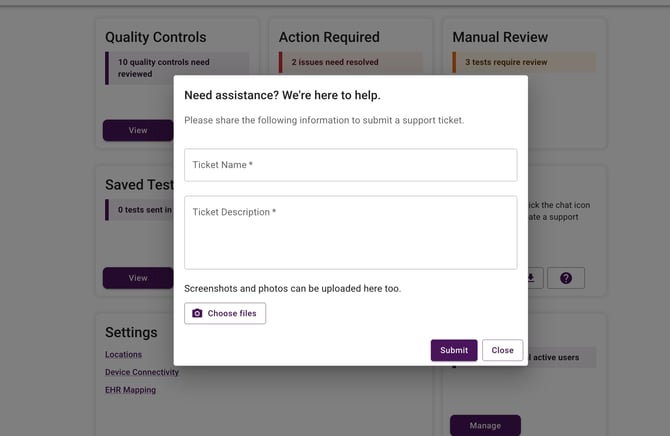Click the camera icon on Choose files
Screen dimensions: 670x436
pos(197,313)
